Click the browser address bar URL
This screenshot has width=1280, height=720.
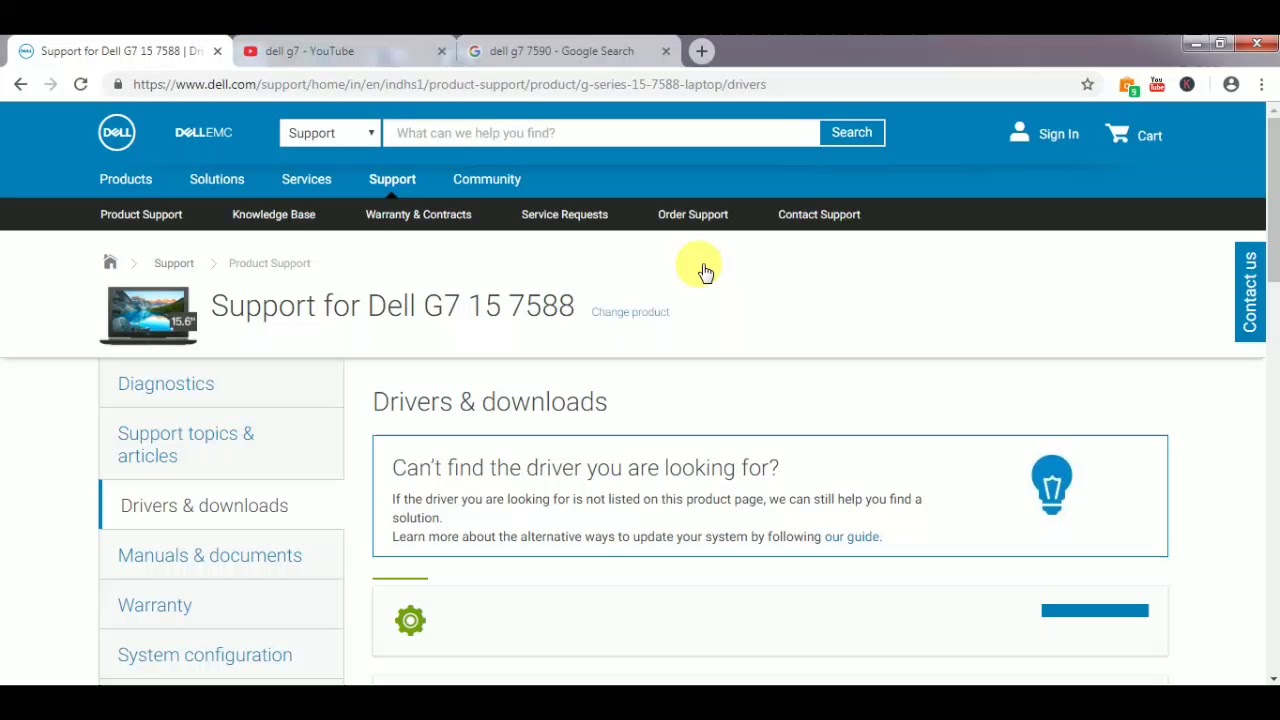coord(449,84)
